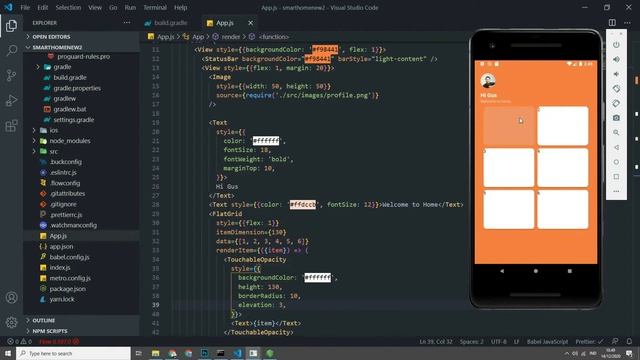The height and width of the screenshot is (360, 640).
Task: Click the emulator zoom icon
Action: 616,133
